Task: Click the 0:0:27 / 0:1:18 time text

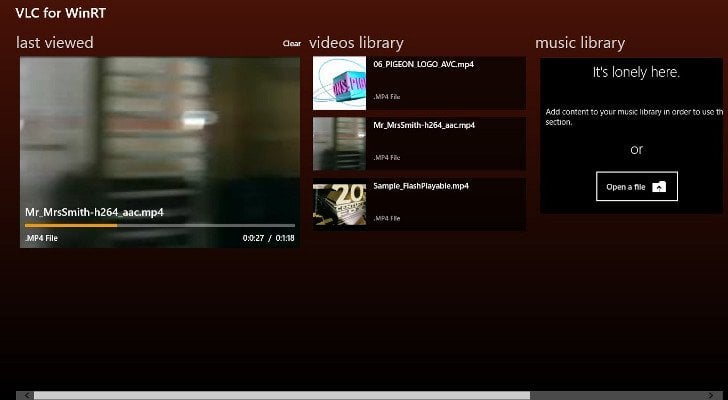Action: (268, 238)
